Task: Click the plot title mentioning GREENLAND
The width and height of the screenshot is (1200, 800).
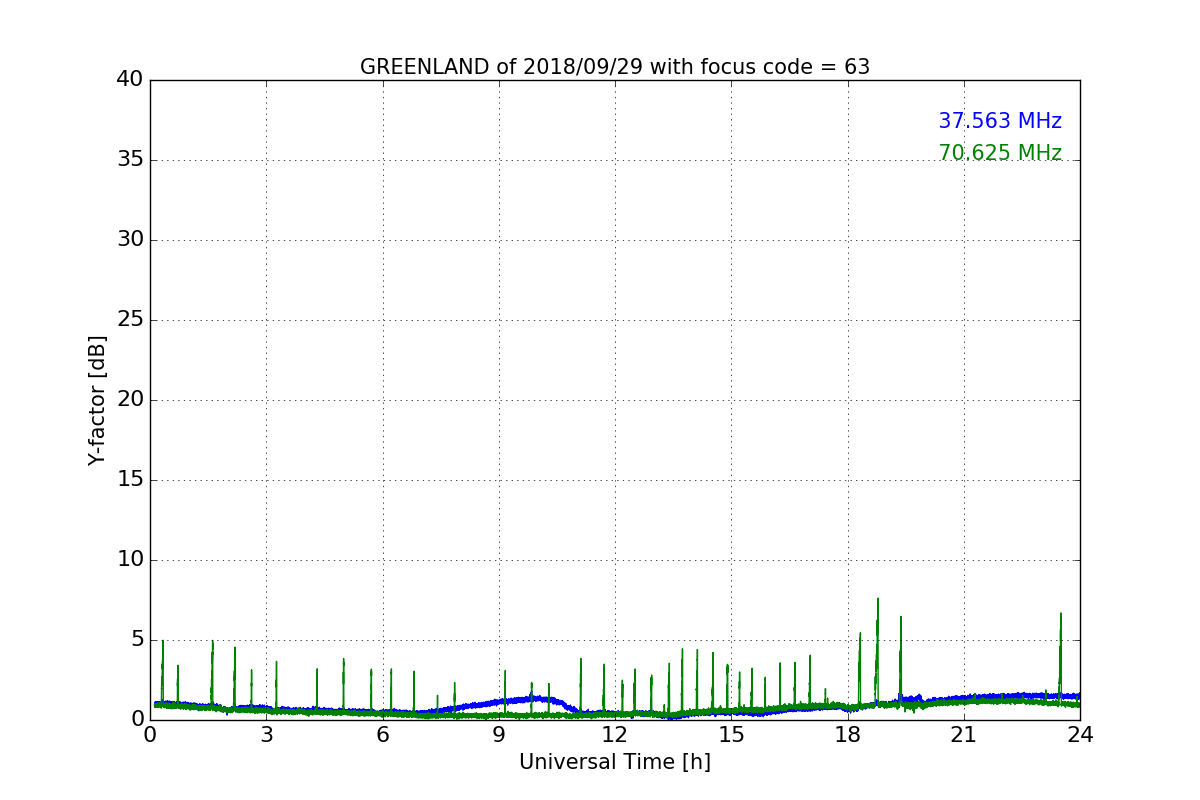Action: click(x=615, y=67)
